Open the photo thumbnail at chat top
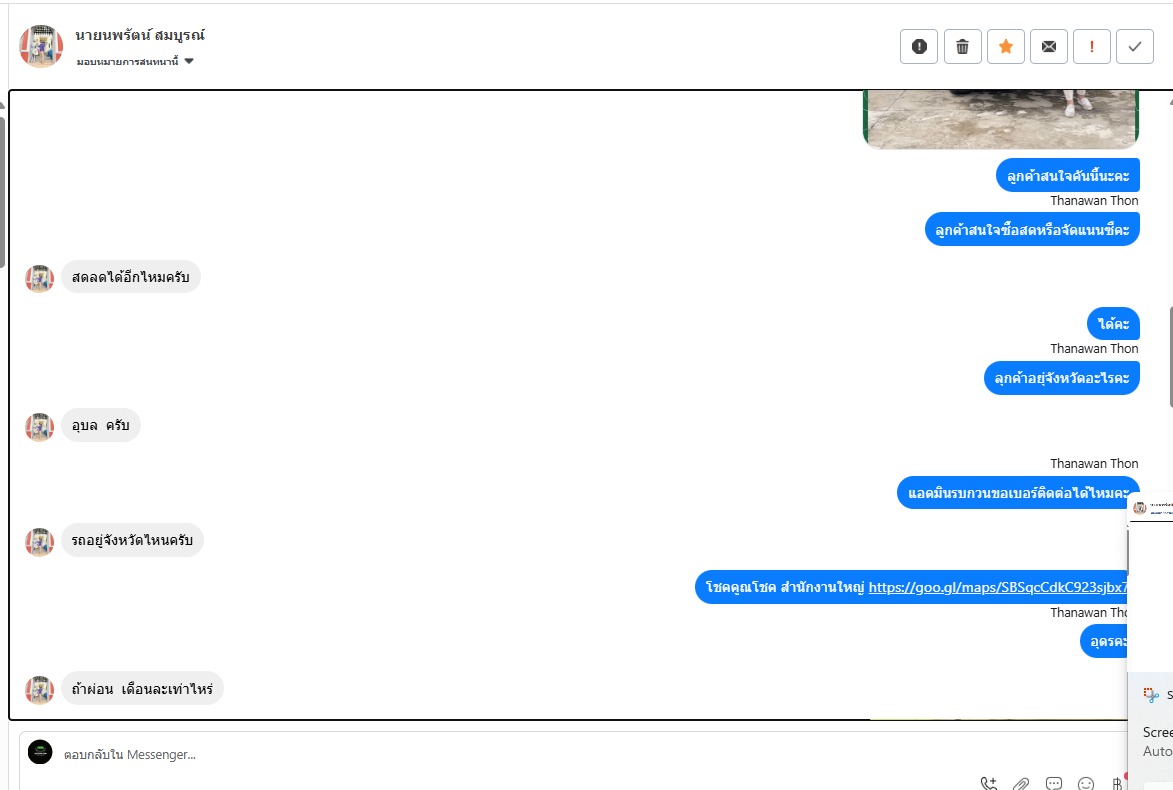 point(1001,119)
